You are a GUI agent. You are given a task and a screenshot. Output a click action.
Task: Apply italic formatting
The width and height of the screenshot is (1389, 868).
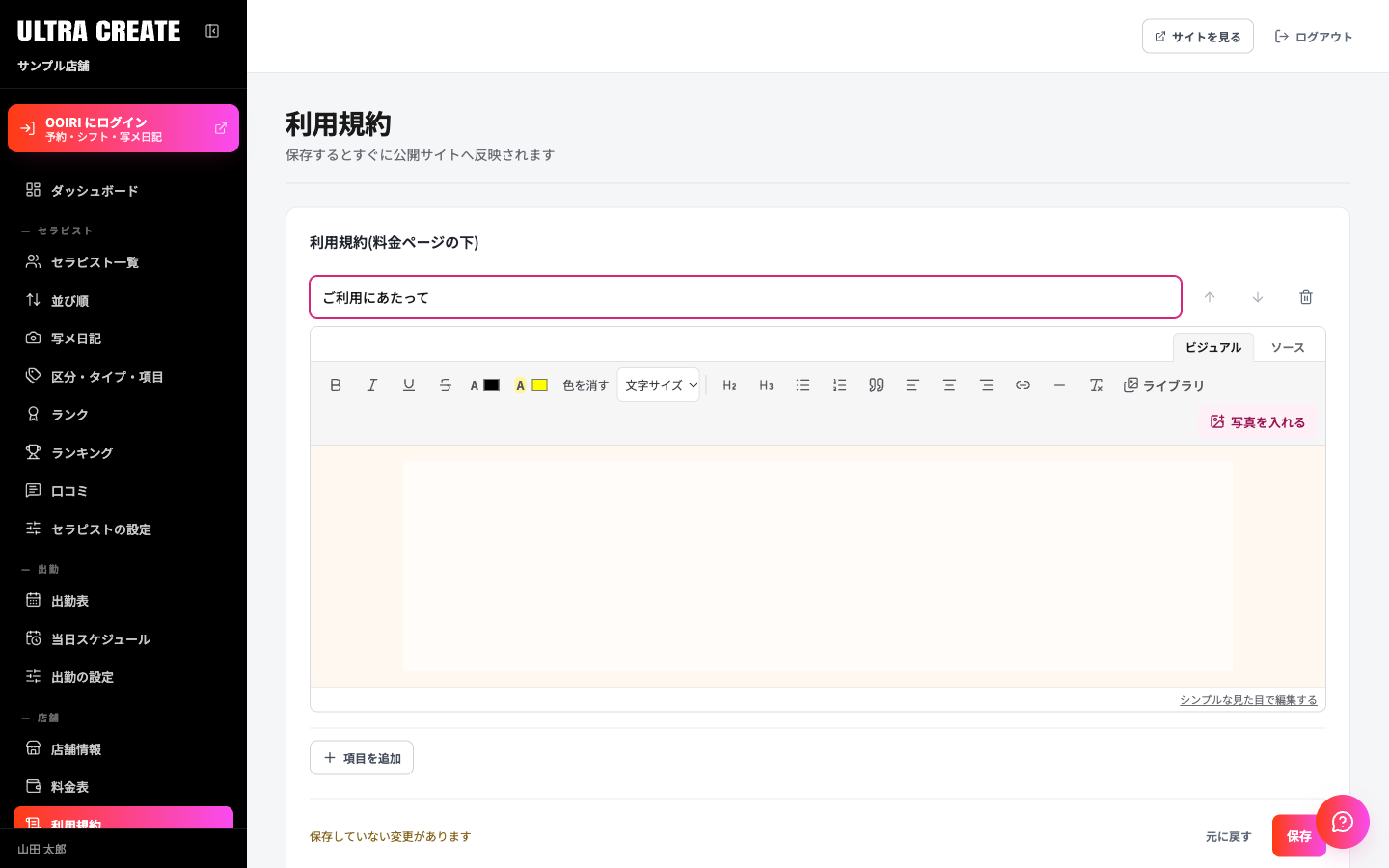[x=372, y=385]
